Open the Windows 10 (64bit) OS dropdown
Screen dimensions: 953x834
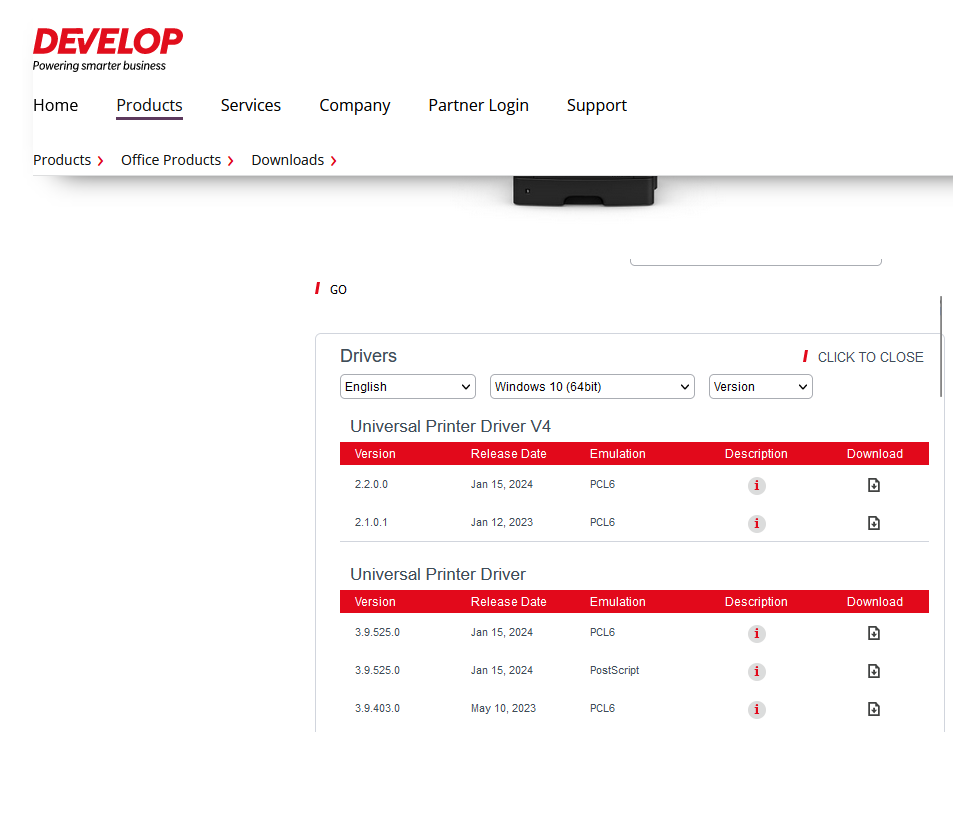(x=592, y=387)
